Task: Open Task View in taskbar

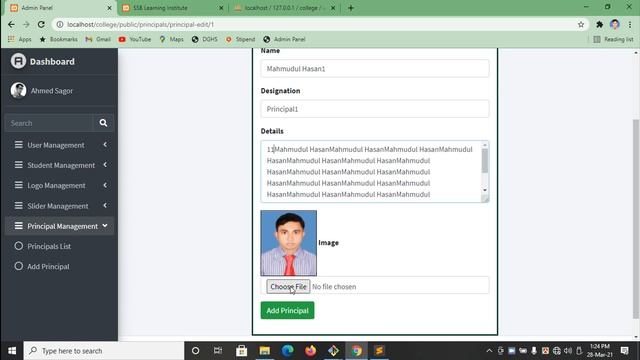Action: pyautogui.click(x=218, y=351)
